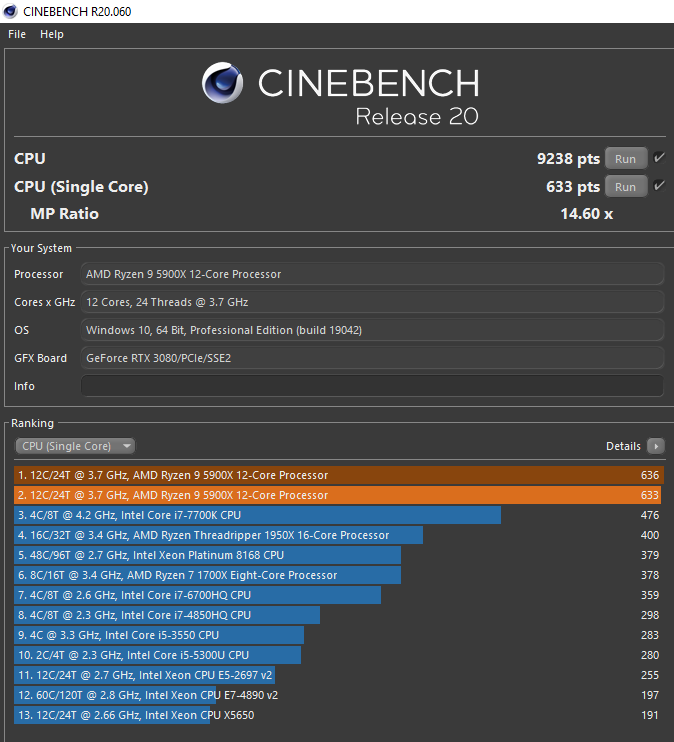Screen dimensions: 674x742
Task: Select the Core i7-4850HQ ranking row
Action: click(339, 615)
